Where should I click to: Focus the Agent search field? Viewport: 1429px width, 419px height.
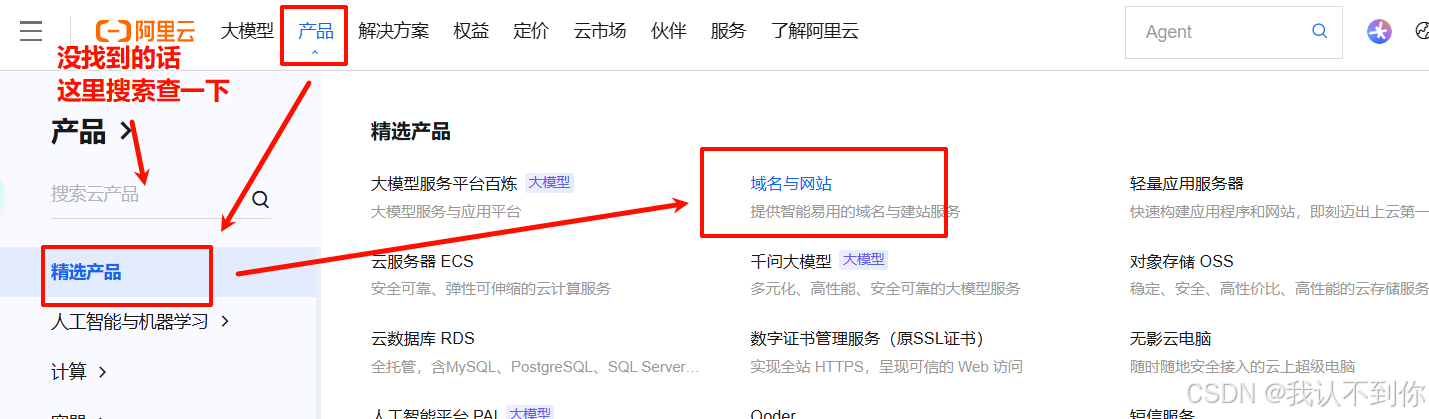(x=1233, y=32)
